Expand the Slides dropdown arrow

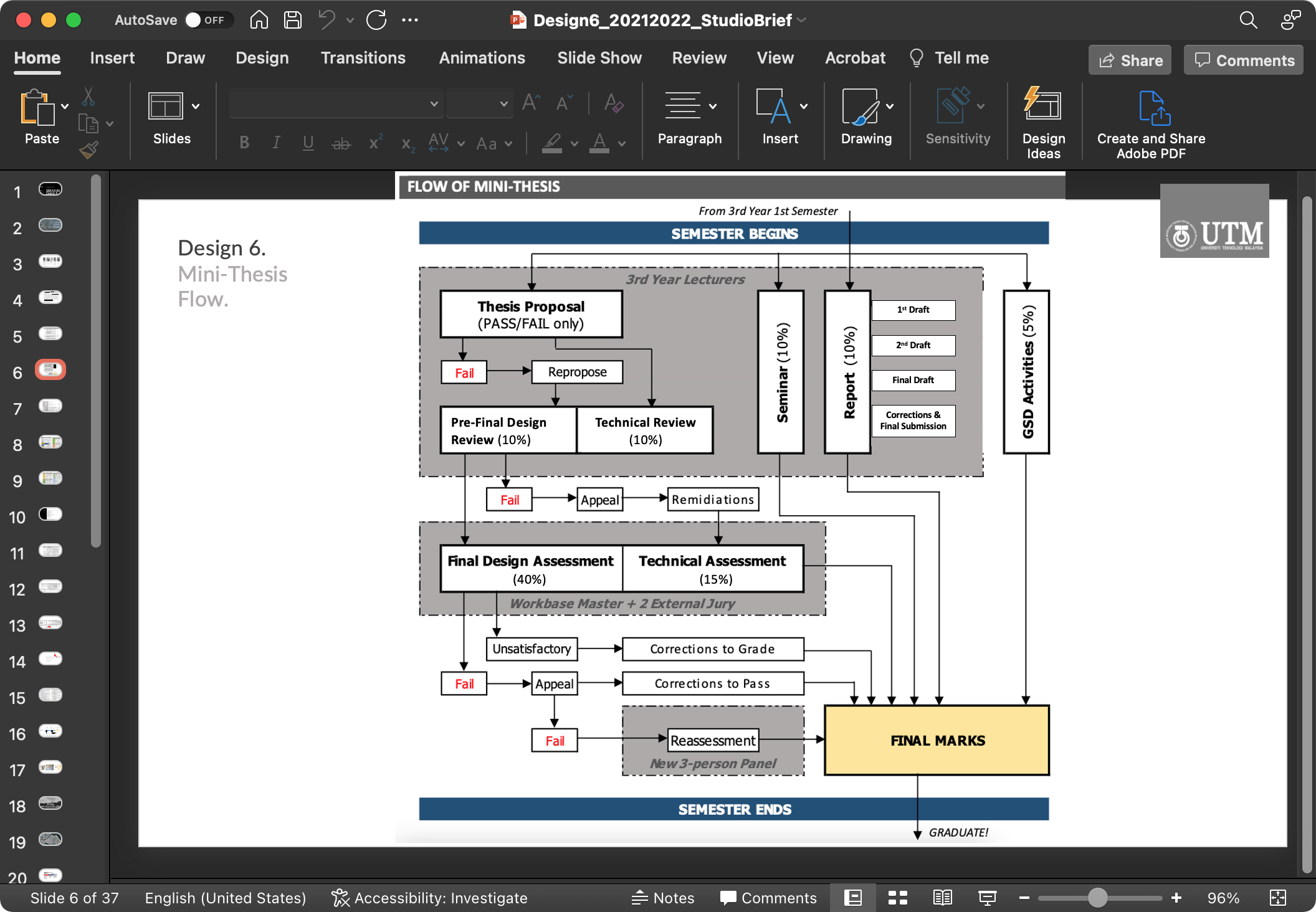(196, 107)
